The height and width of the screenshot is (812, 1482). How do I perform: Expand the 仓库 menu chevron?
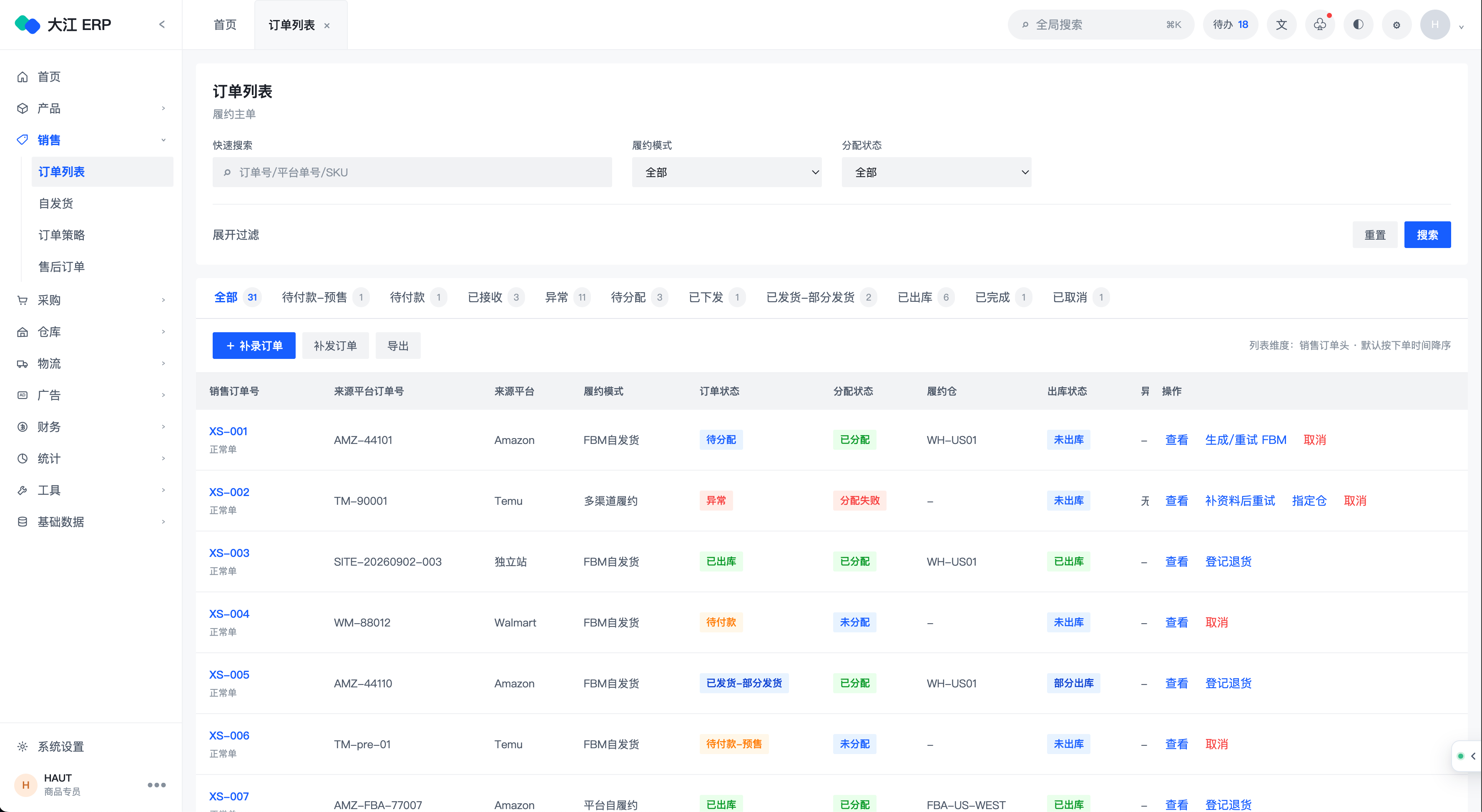(x=163, y=332)
